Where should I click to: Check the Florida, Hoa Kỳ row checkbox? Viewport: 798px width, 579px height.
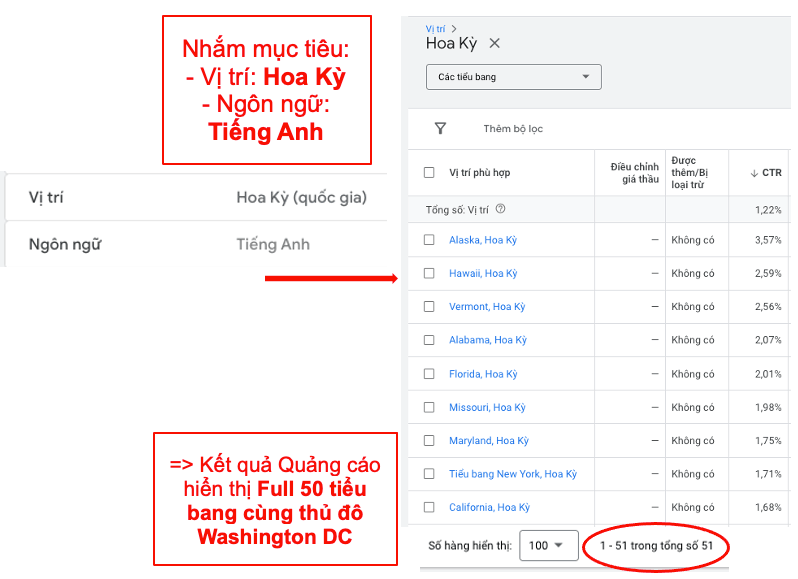429,374
